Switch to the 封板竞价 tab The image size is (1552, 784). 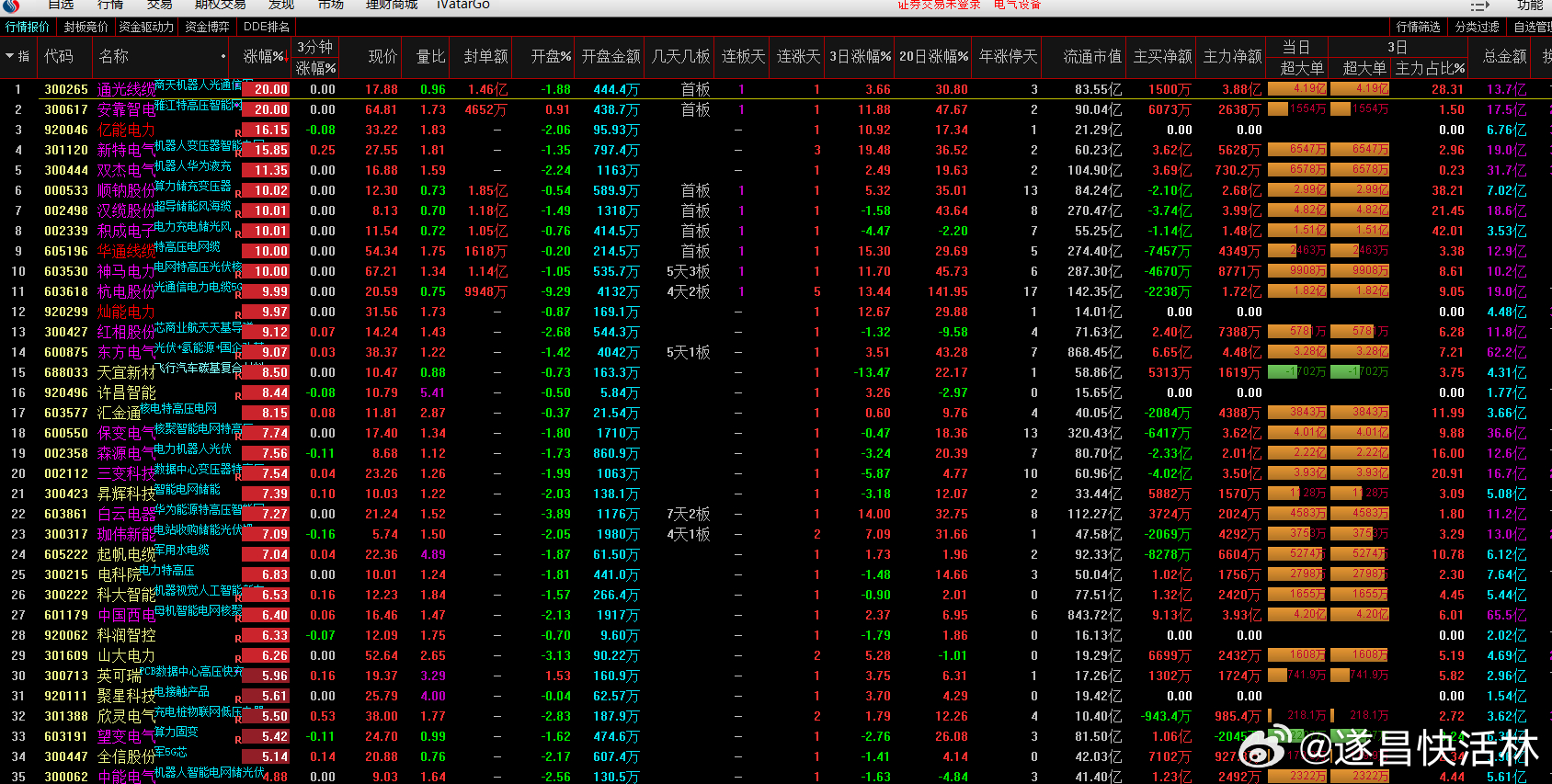(86, 27)
